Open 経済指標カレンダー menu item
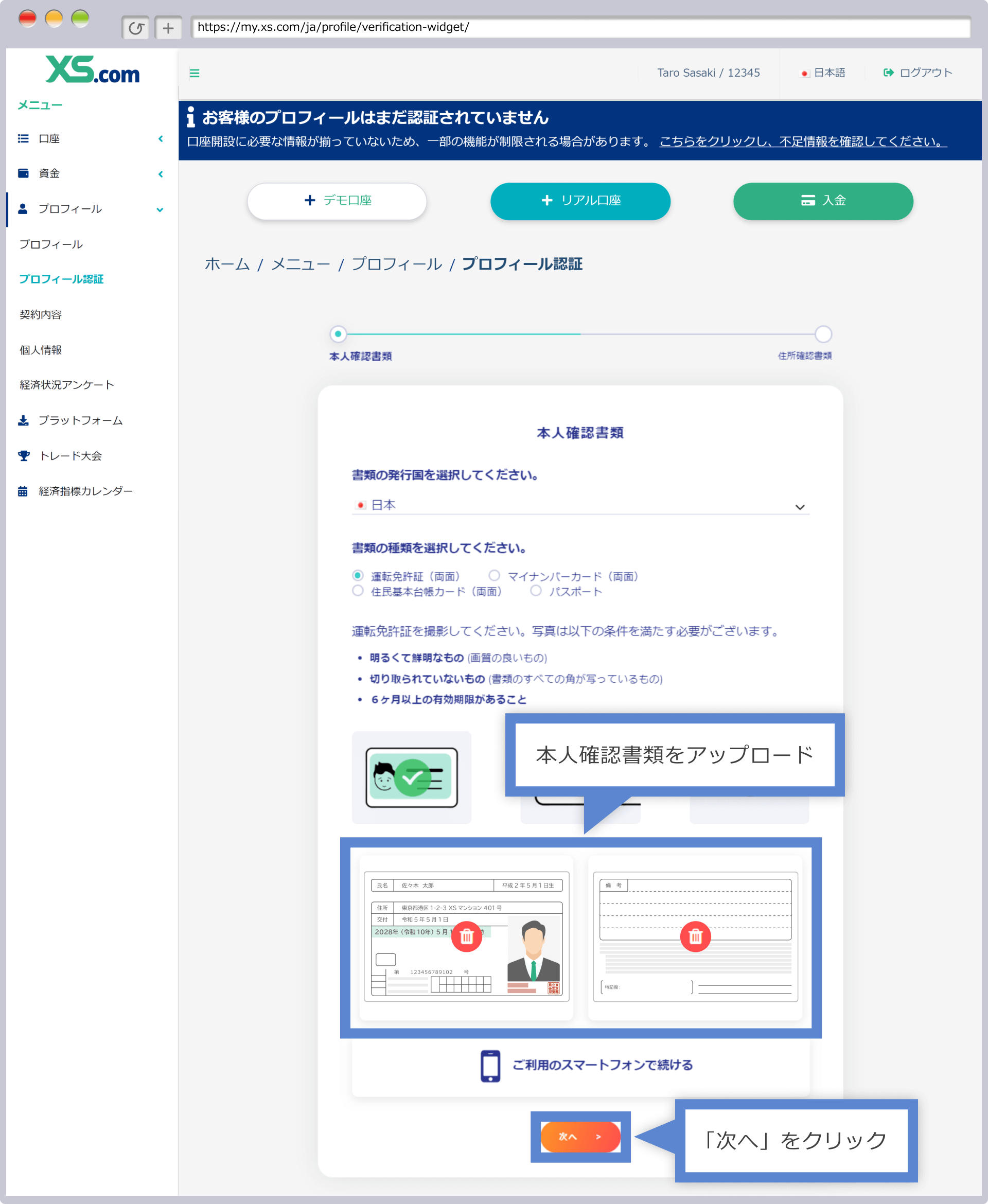Viewport: 988px width, 1204px height. tap(85, 491)
